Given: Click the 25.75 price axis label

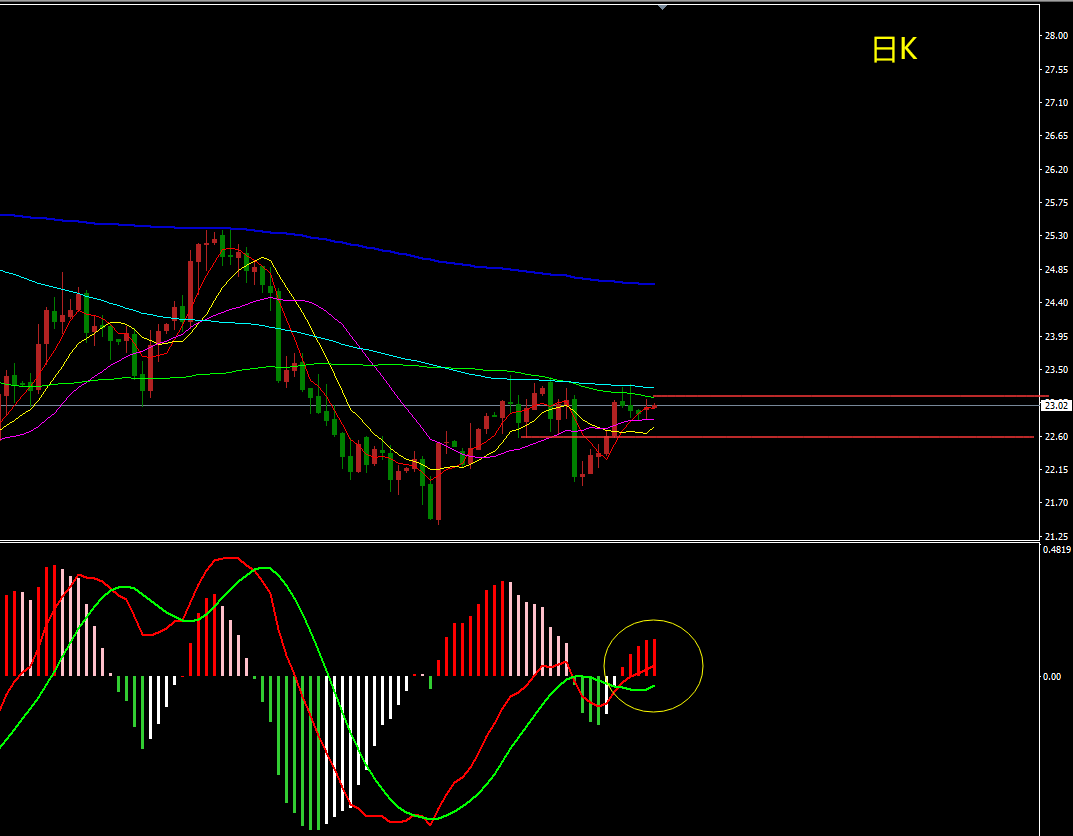Looking at the screenshot, I should 1056,203.
